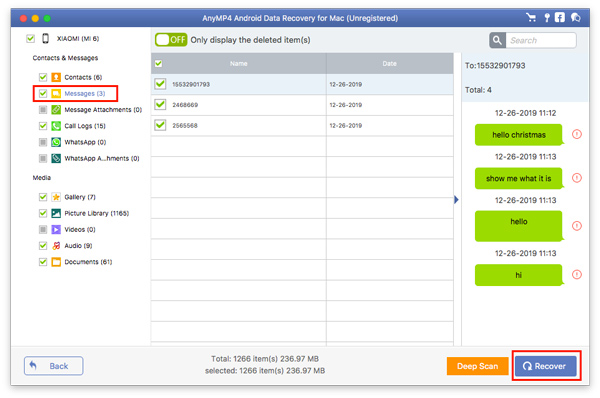Sort list by Name column header
Image resolution: width=600 pixels, height=398 pixels.
pos(239,64)
